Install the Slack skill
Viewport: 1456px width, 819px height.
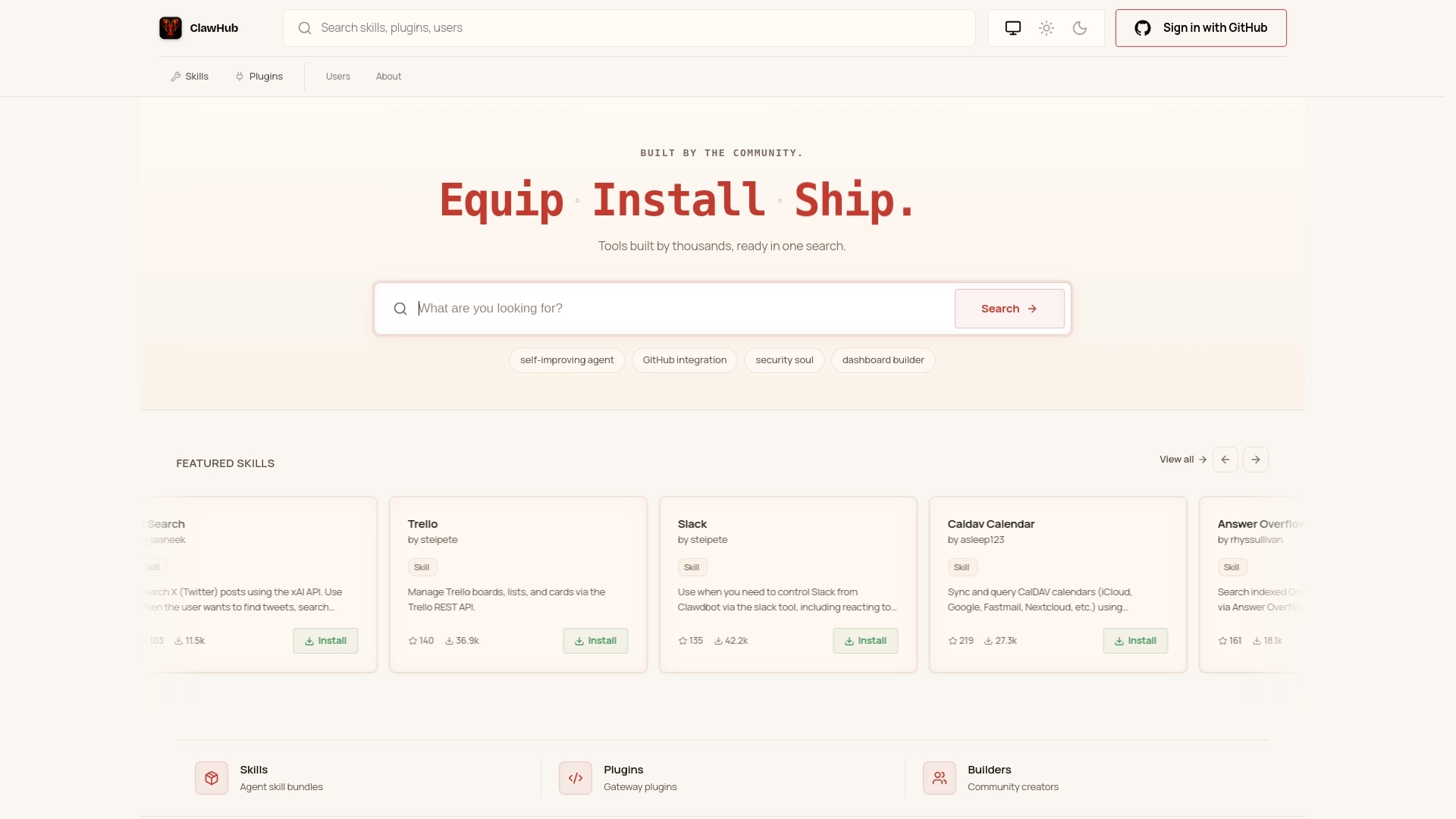tap(865, 641)
